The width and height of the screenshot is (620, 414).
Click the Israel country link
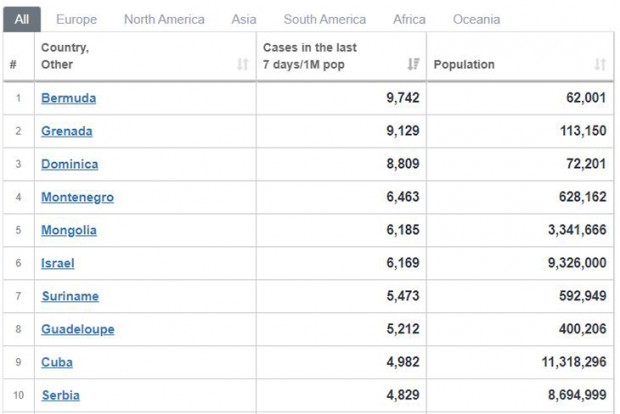coord(58,263)
